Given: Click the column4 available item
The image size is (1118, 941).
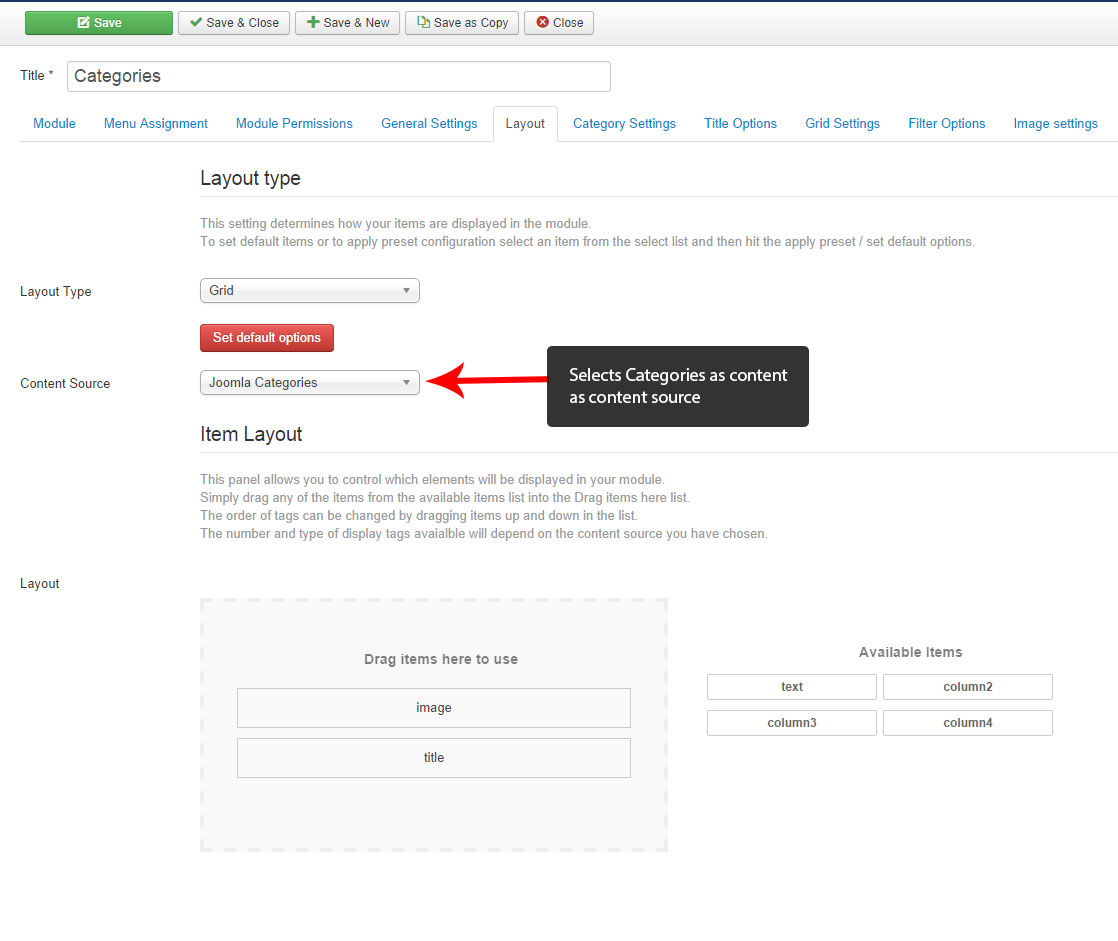Looking at the screenshot, I should click(x=968, y=723).
